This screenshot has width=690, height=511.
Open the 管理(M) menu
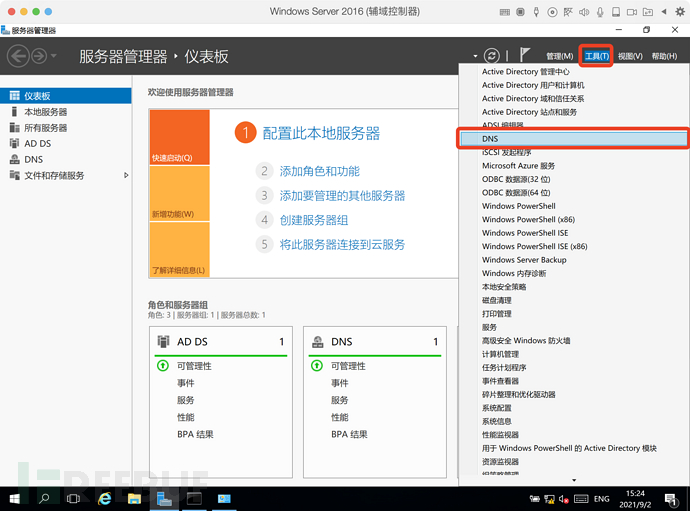click(559, 56)
